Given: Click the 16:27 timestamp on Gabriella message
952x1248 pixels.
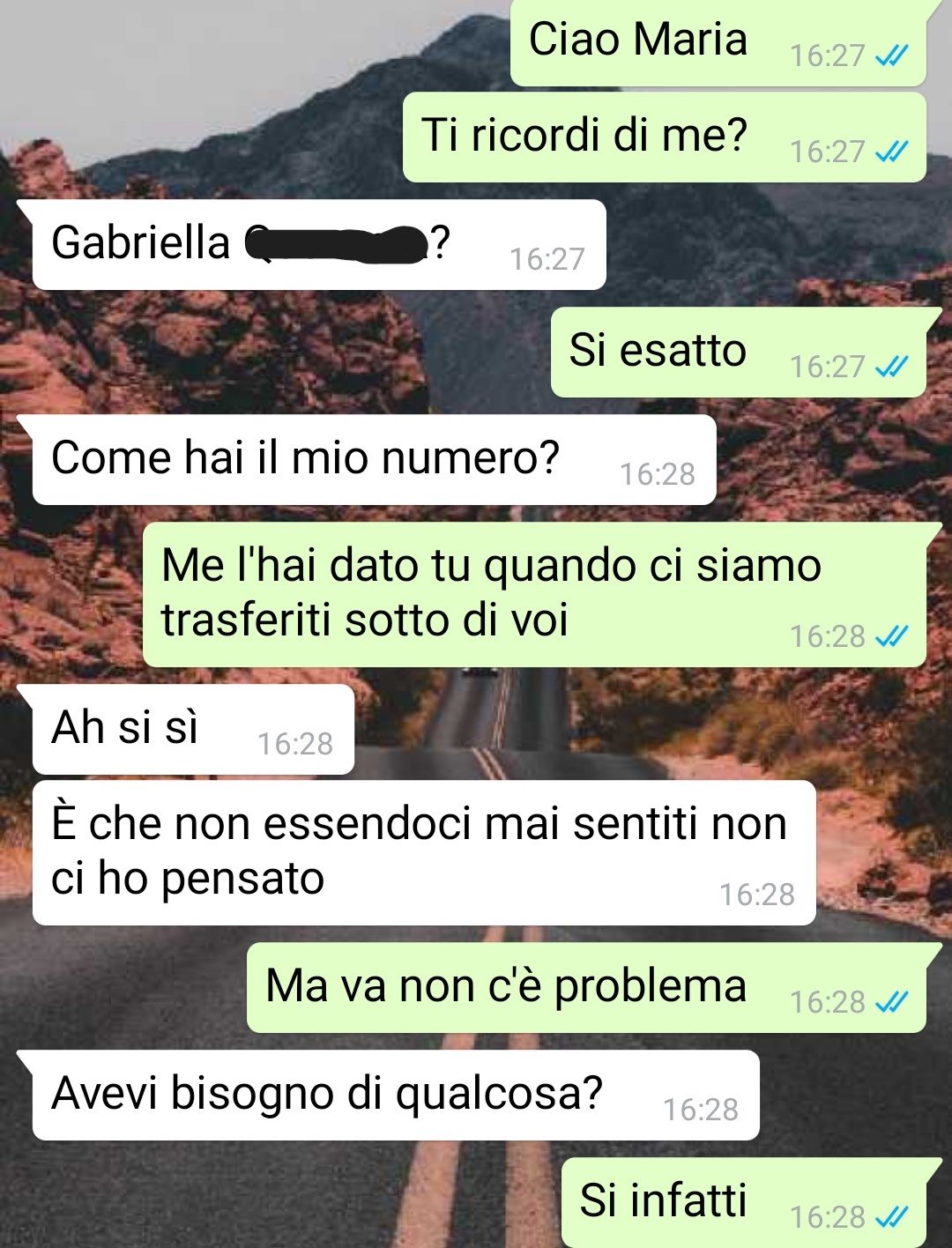Looking at the screenshot, I should (547, 259).
